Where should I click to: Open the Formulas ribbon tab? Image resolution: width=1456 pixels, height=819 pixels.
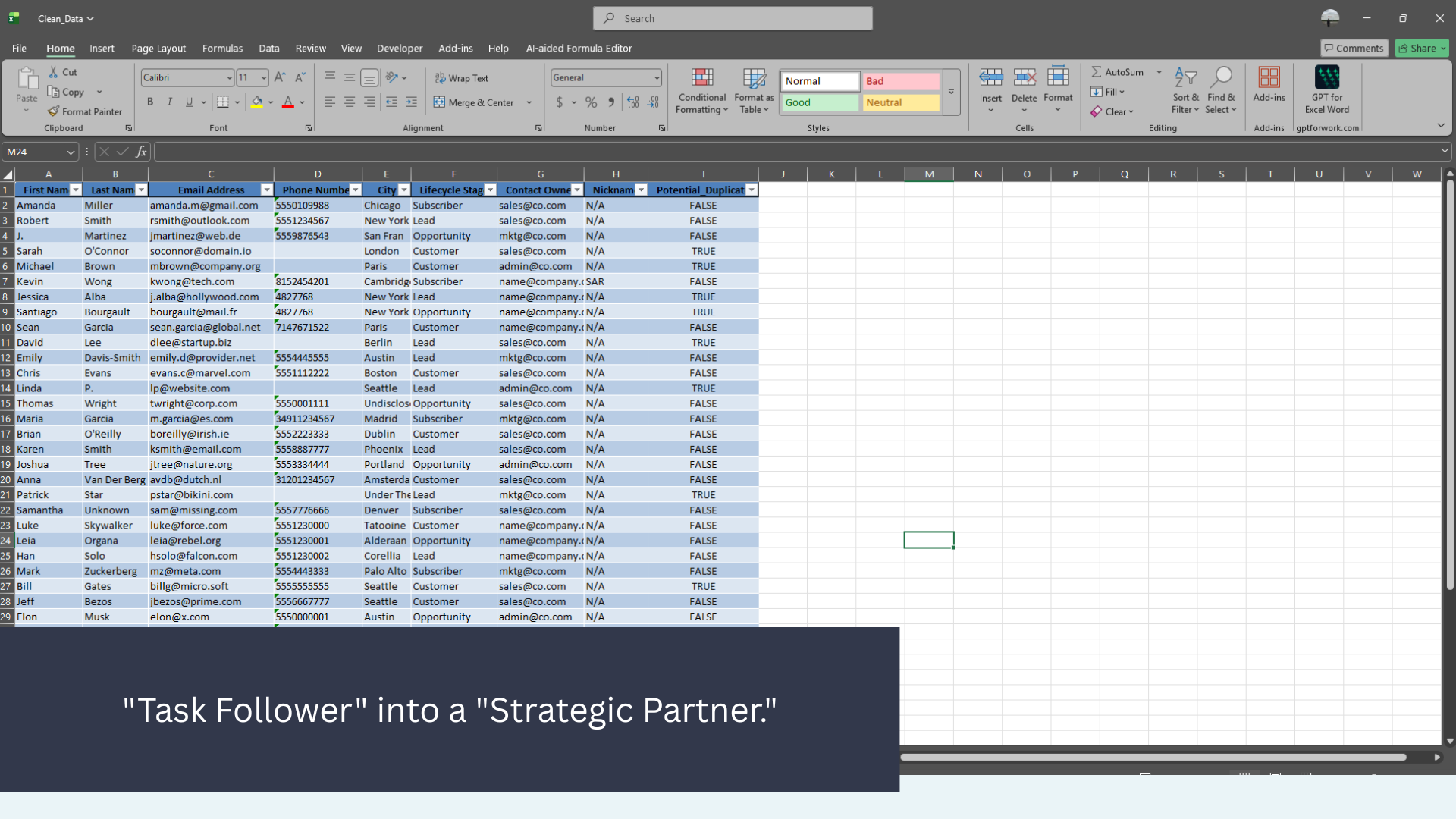coord(222,49)
